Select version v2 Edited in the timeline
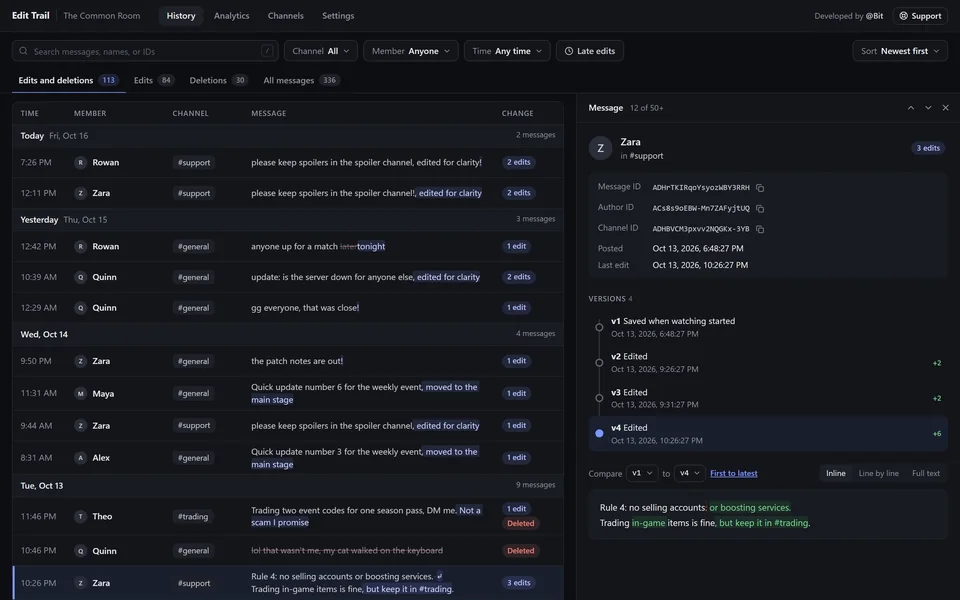This screenshot has height=600, width=960. 768,362
